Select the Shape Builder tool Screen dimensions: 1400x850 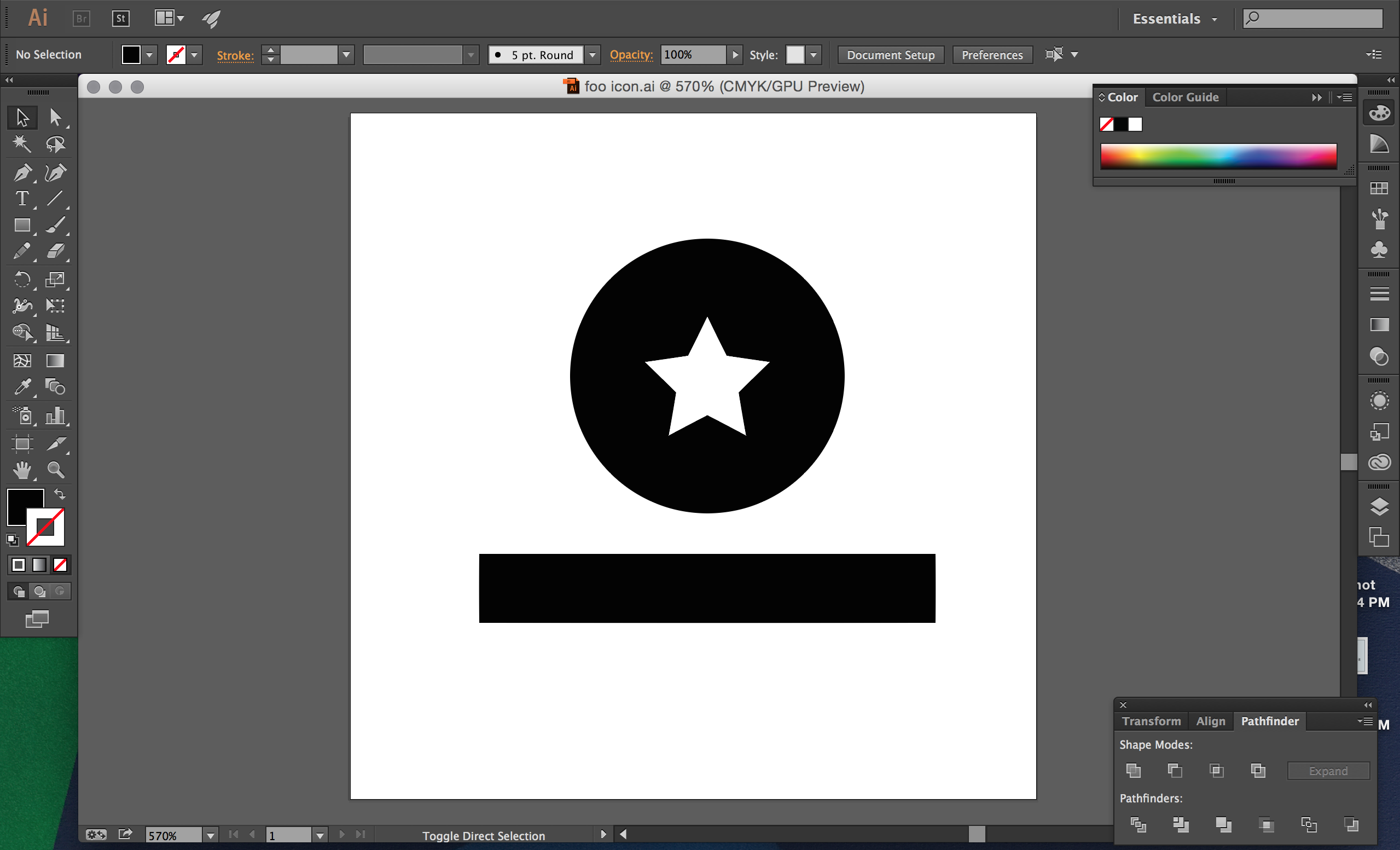22,332
